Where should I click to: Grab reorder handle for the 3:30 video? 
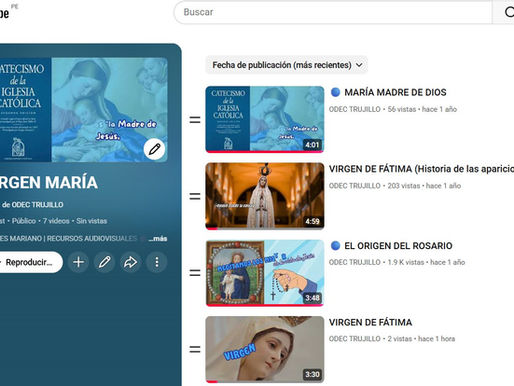point(195,349)
